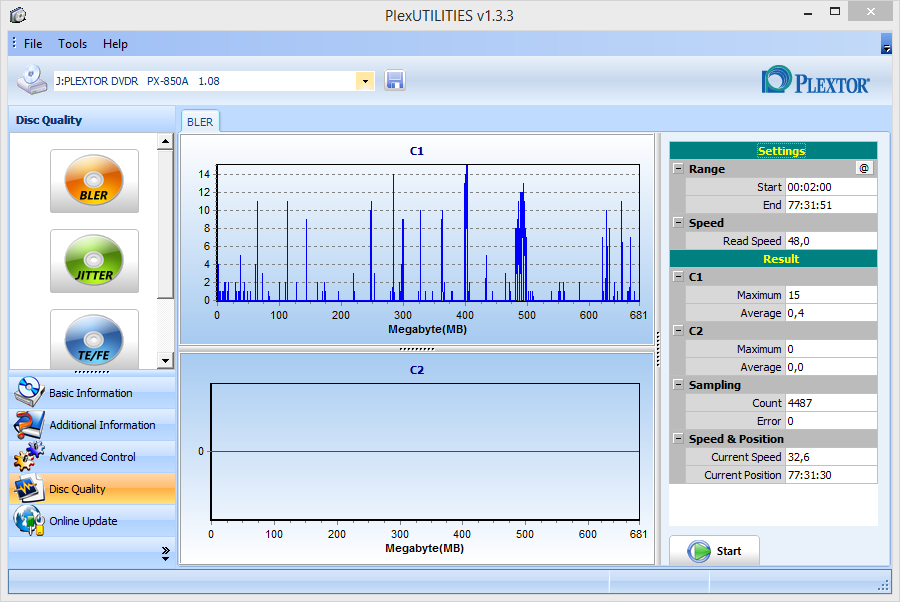The height and width of the screenshot is (602, 900).
Task: Click the Sampling Count value 4487
Action: click(831, 403)
